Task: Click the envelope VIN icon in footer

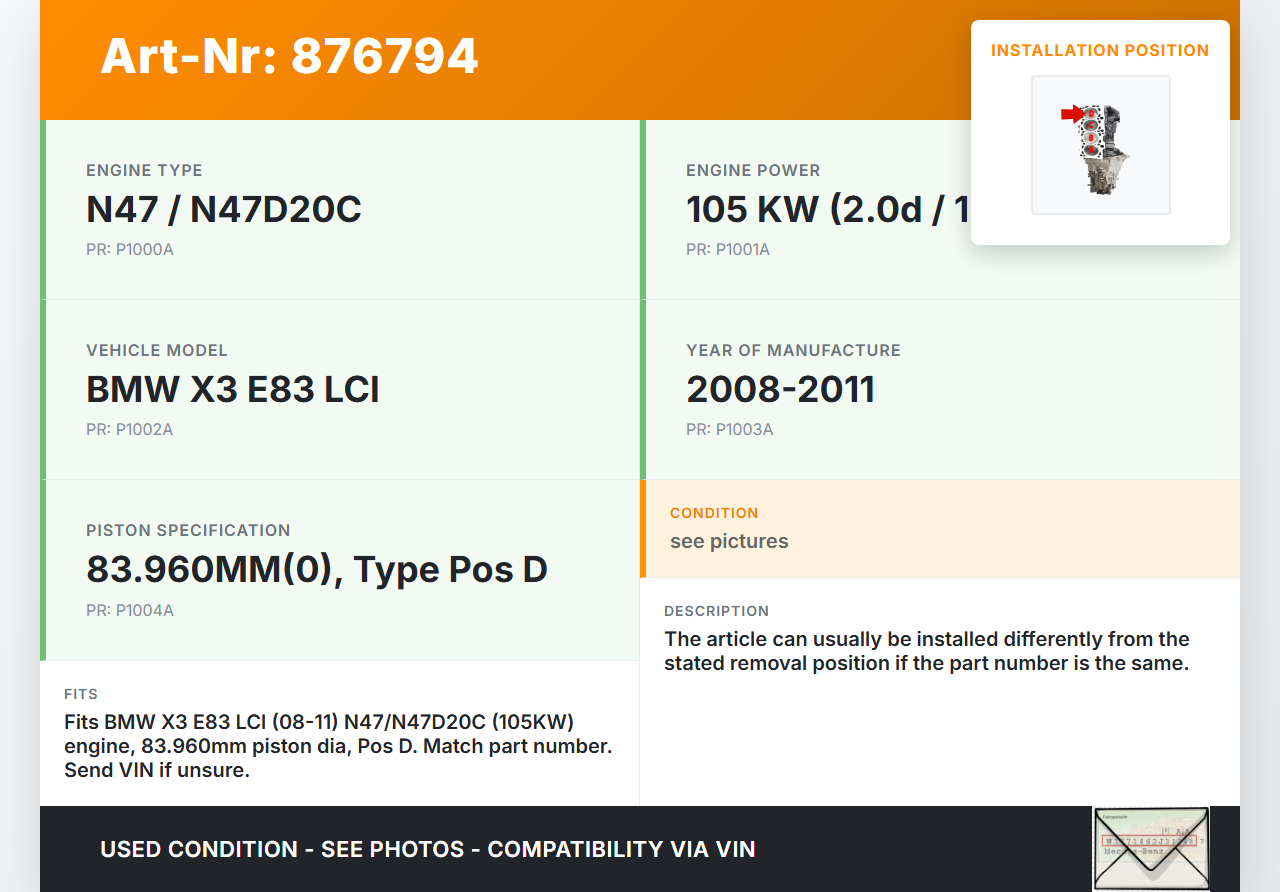Action: click(1151, 848)
